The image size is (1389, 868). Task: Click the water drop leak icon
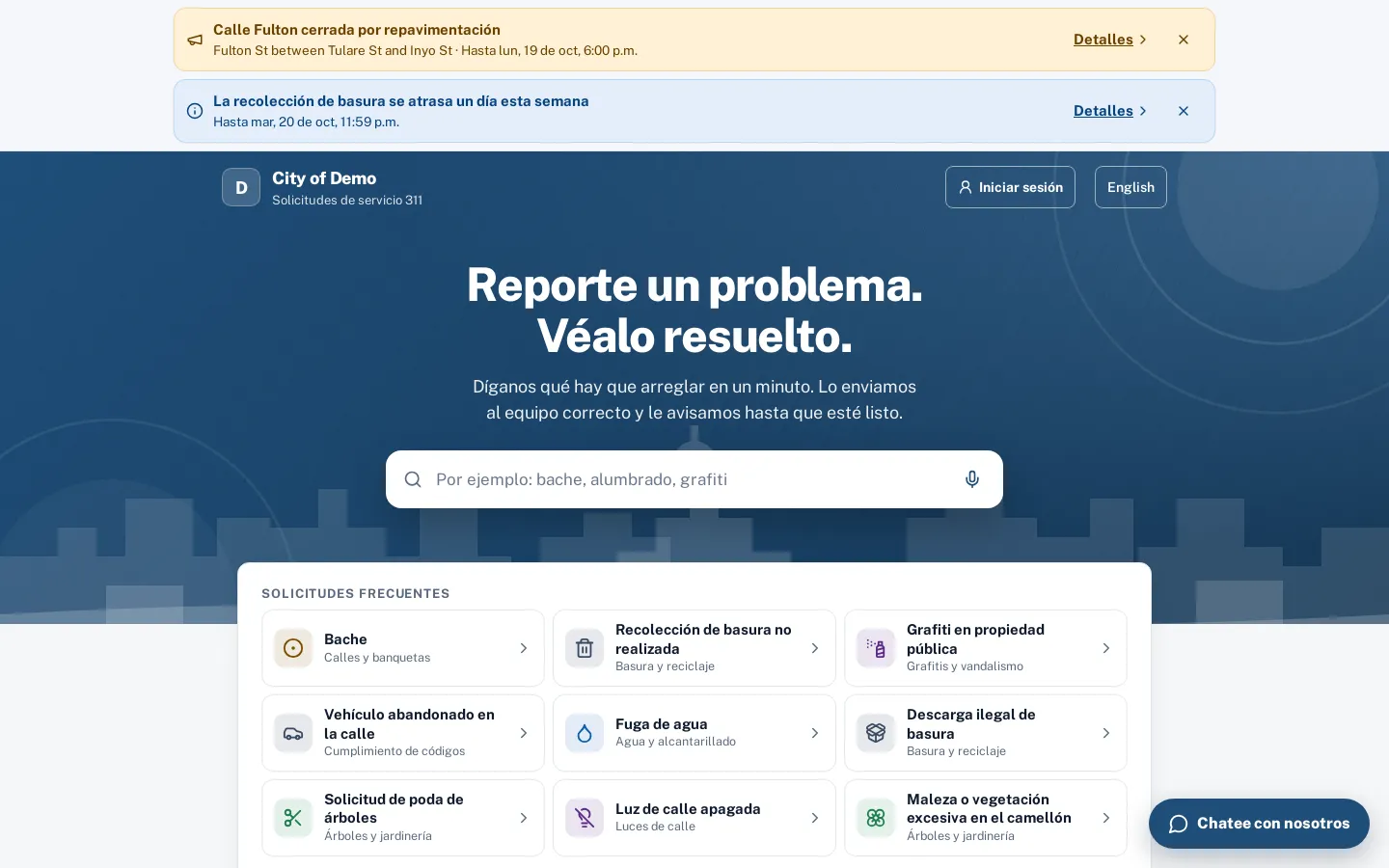point(585,733)
